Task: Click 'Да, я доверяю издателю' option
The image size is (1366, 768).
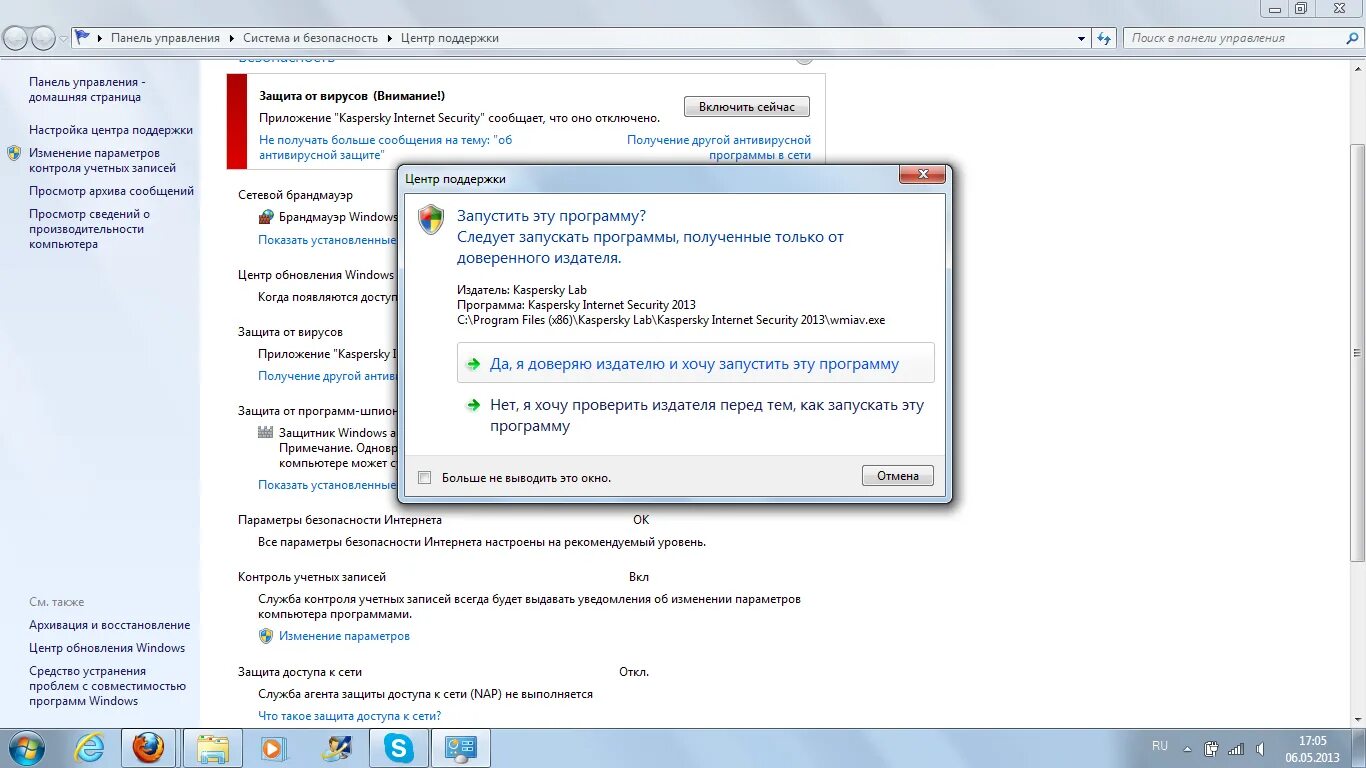Action: pos(695,363)
